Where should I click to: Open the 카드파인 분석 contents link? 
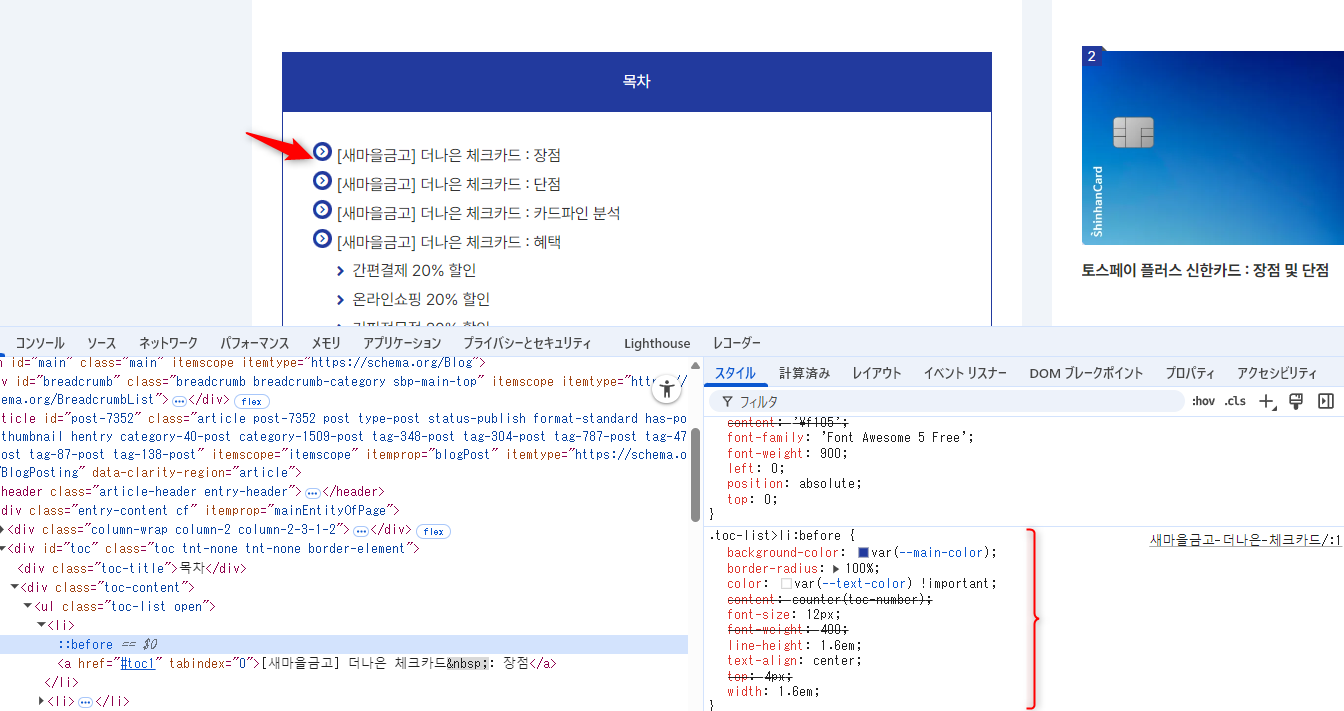point(479,213)
